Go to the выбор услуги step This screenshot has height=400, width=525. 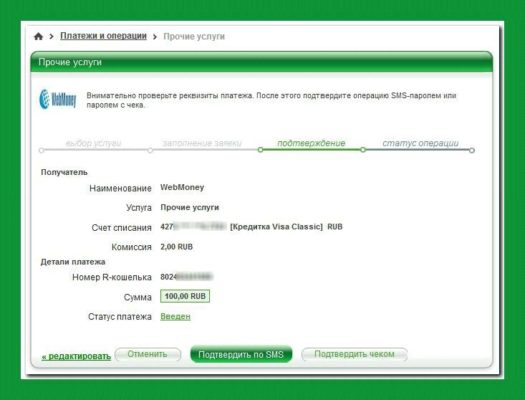93,143
